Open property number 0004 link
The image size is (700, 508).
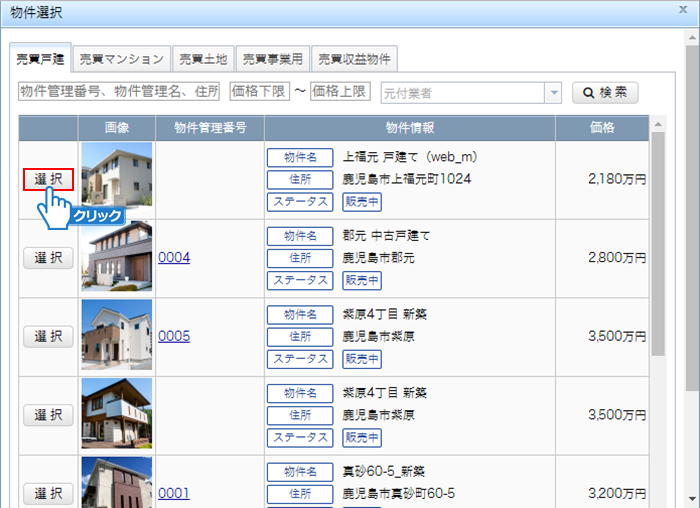click(x=174, y=257)
